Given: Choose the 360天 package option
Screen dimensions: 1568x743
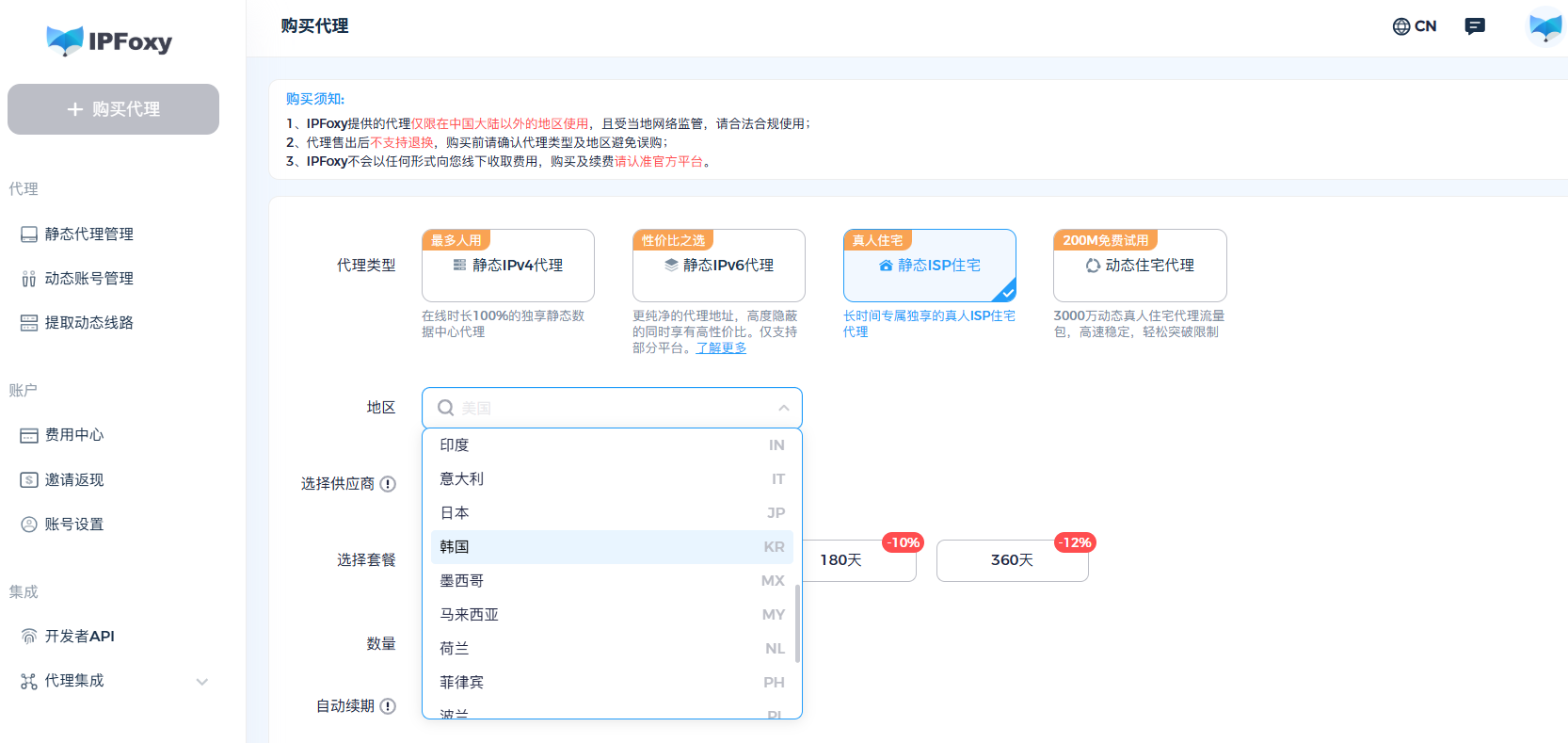Looking at the screenshot, I should coord(1012,560).
